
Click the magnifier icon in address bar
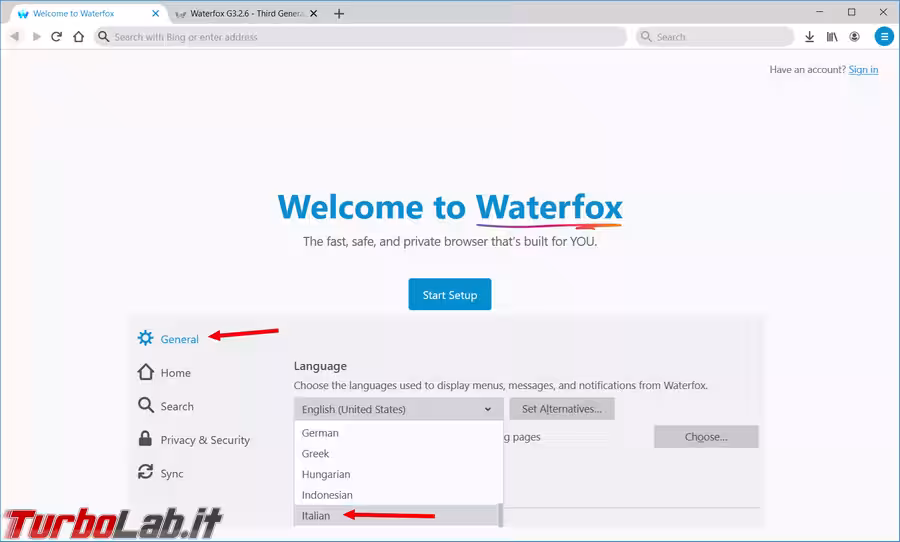103,37
